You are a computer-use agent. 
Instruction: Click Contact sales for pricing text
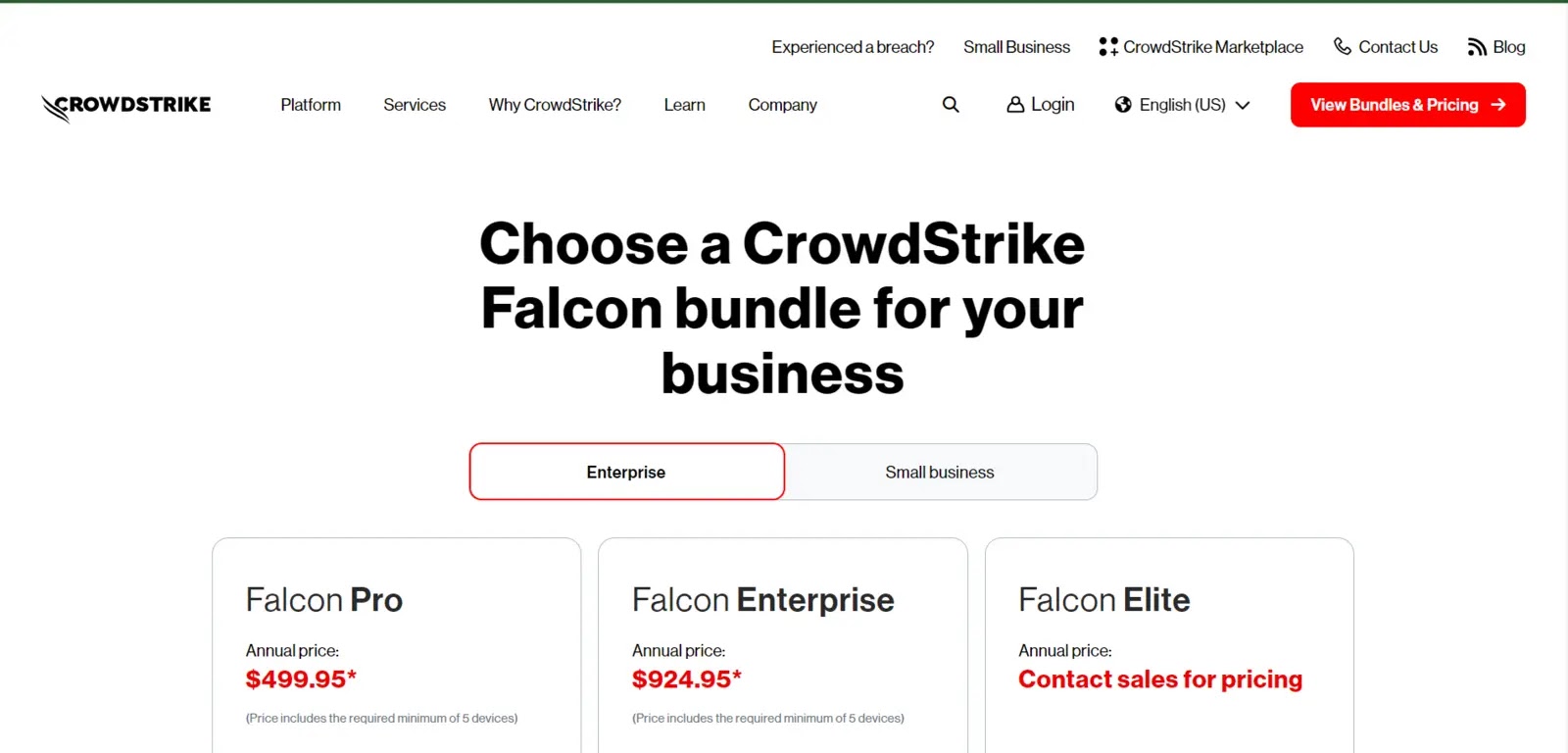pos(1160,679)
